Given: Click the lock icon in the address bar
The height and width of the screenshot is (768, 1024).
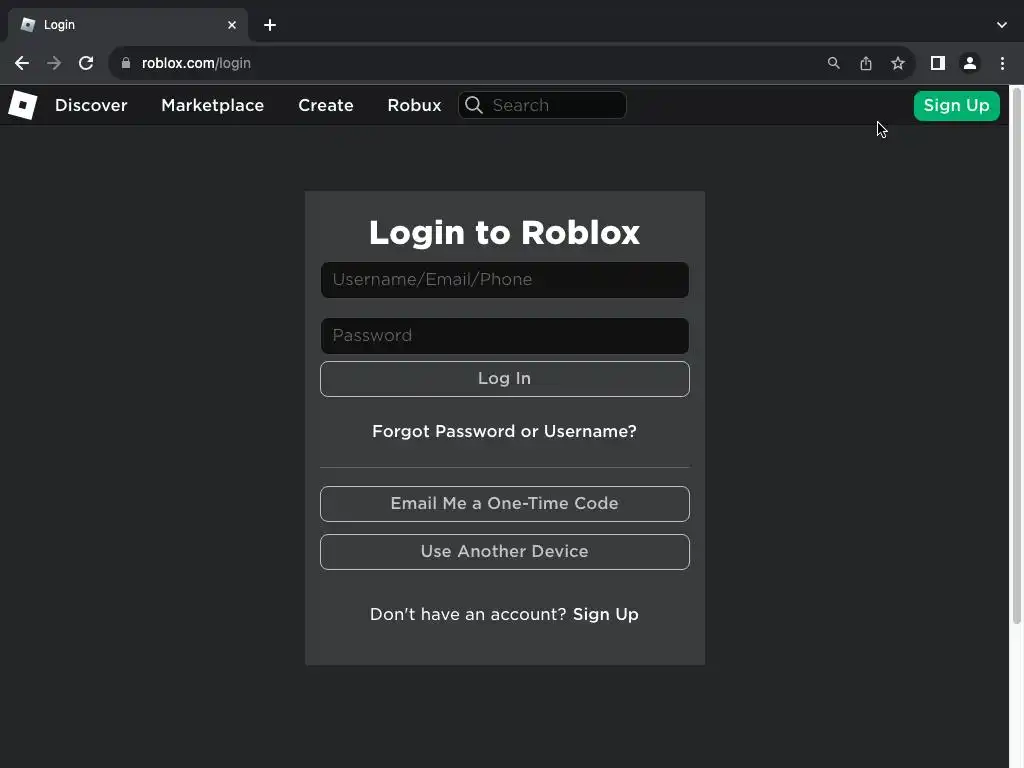Looking at the screenshot, I should pos(126,63).
